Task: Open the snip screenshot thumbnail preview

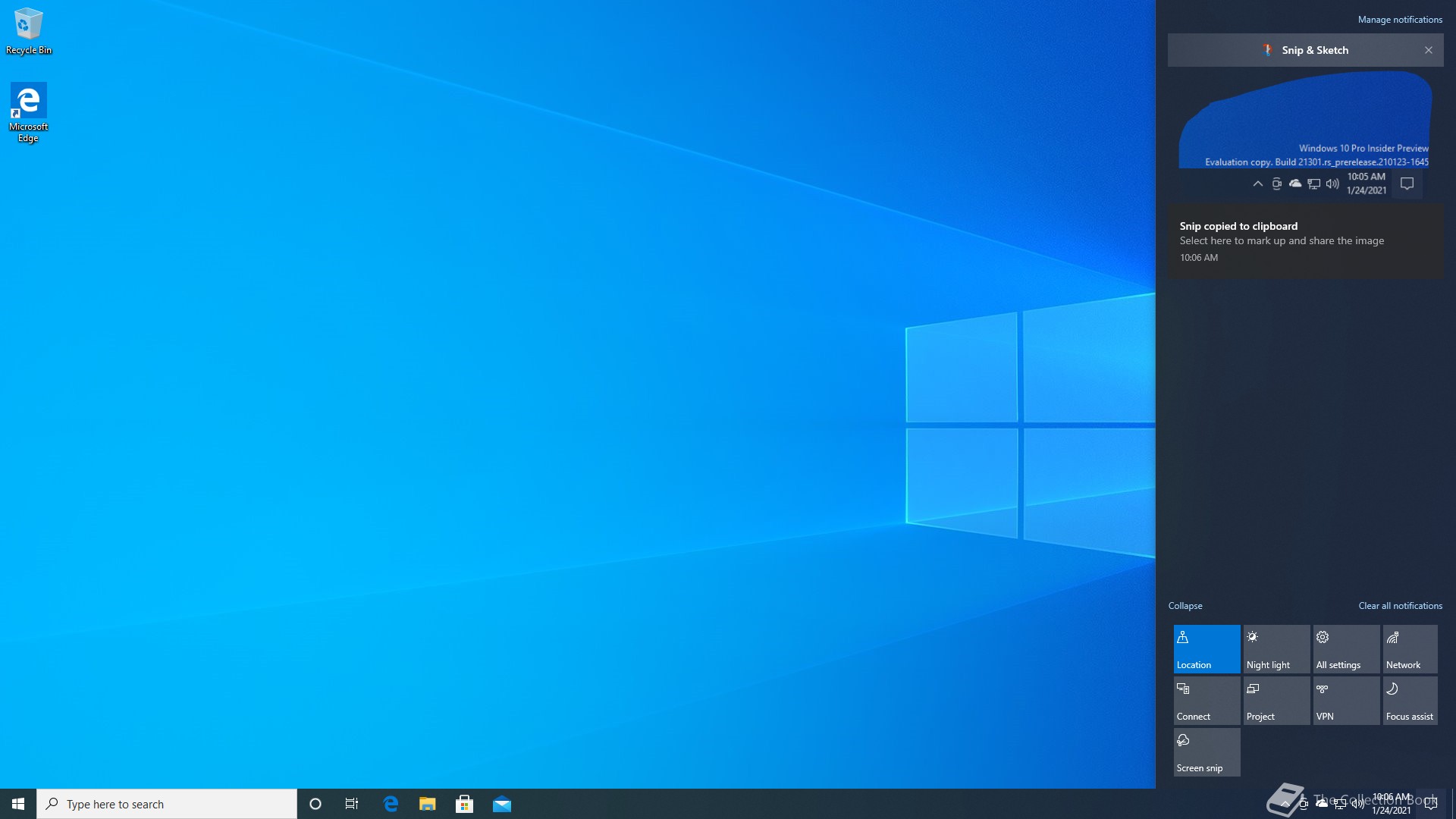Action: tap(1306, 135)
